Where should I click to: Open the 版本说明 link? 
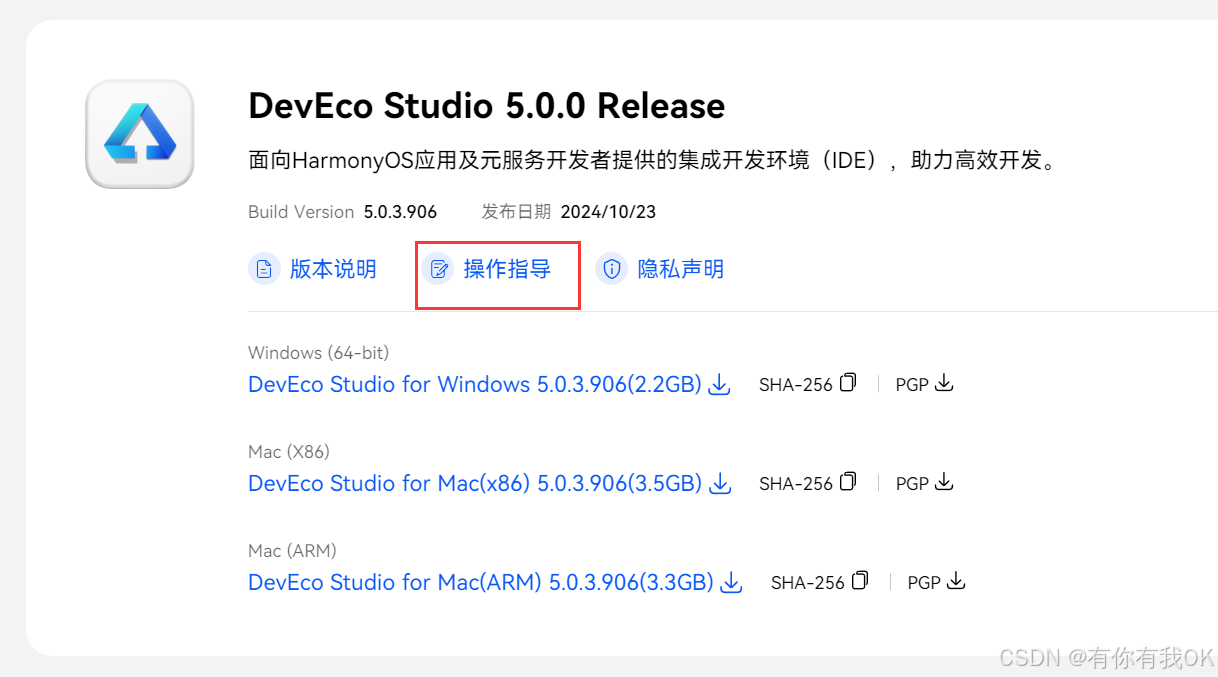[332, 269]
